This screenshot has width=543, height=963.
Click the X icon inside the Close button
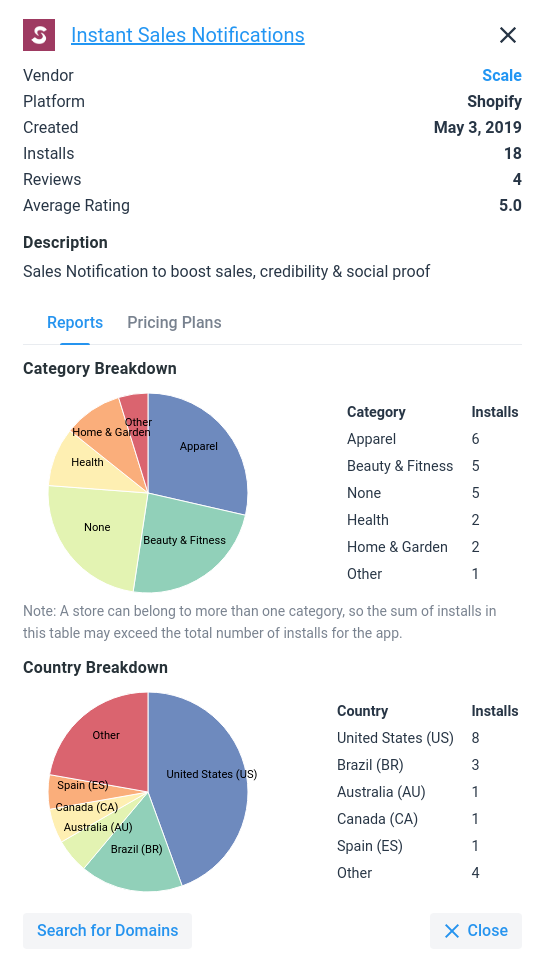pos(451,931)
